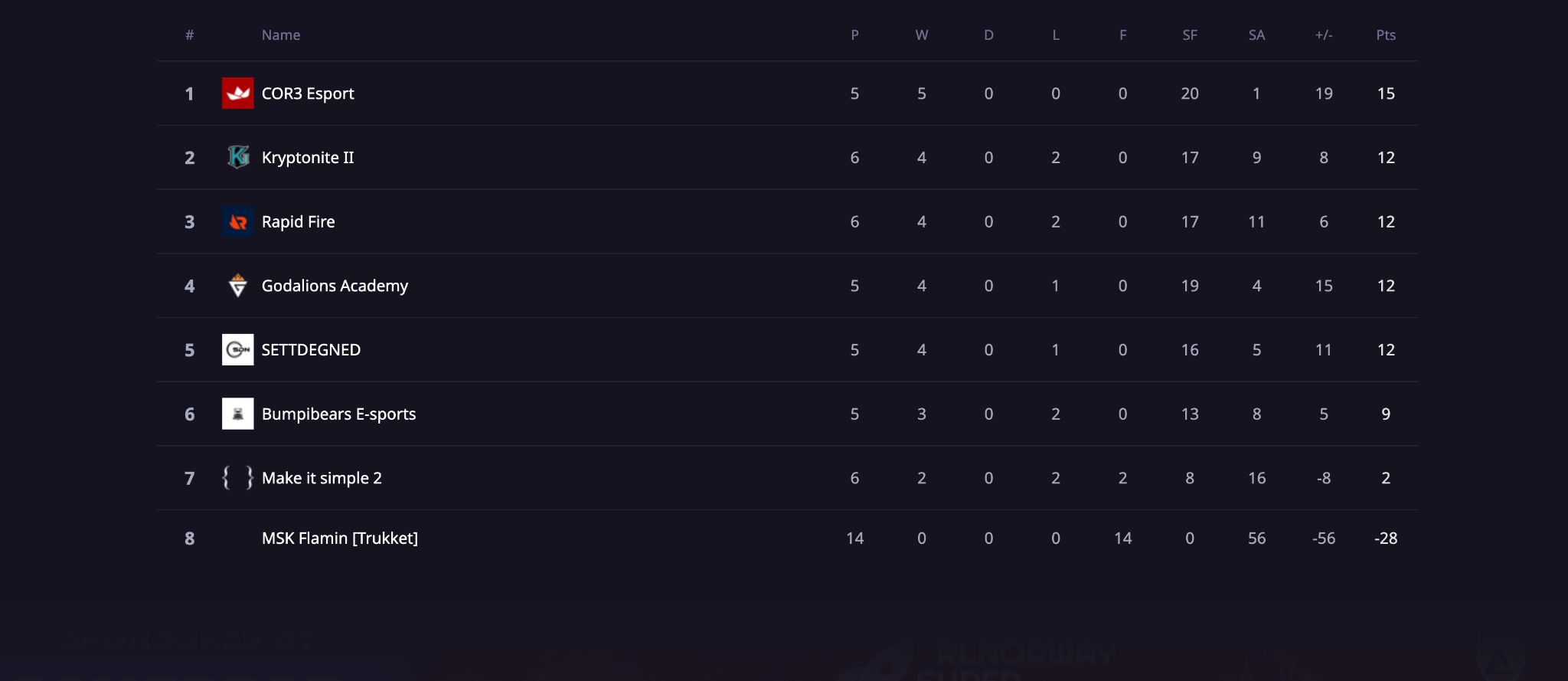Click the Godalions Academy shield logo
The width and height of the screenshot is (1568, 681).
pos(237,286)
